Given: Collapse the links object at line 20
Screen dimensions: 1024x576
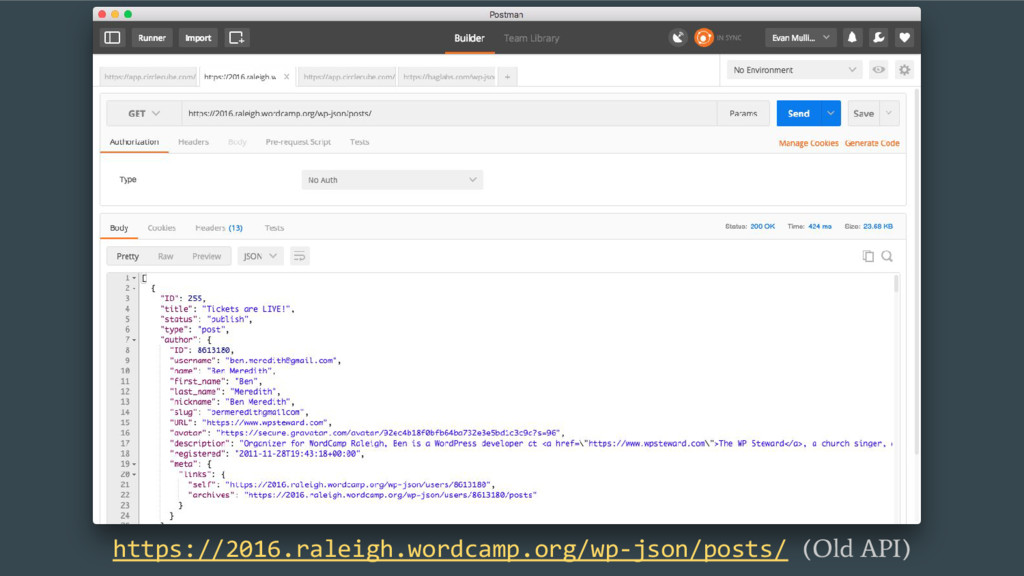Looking at the screenshot, I should (135, 475).
